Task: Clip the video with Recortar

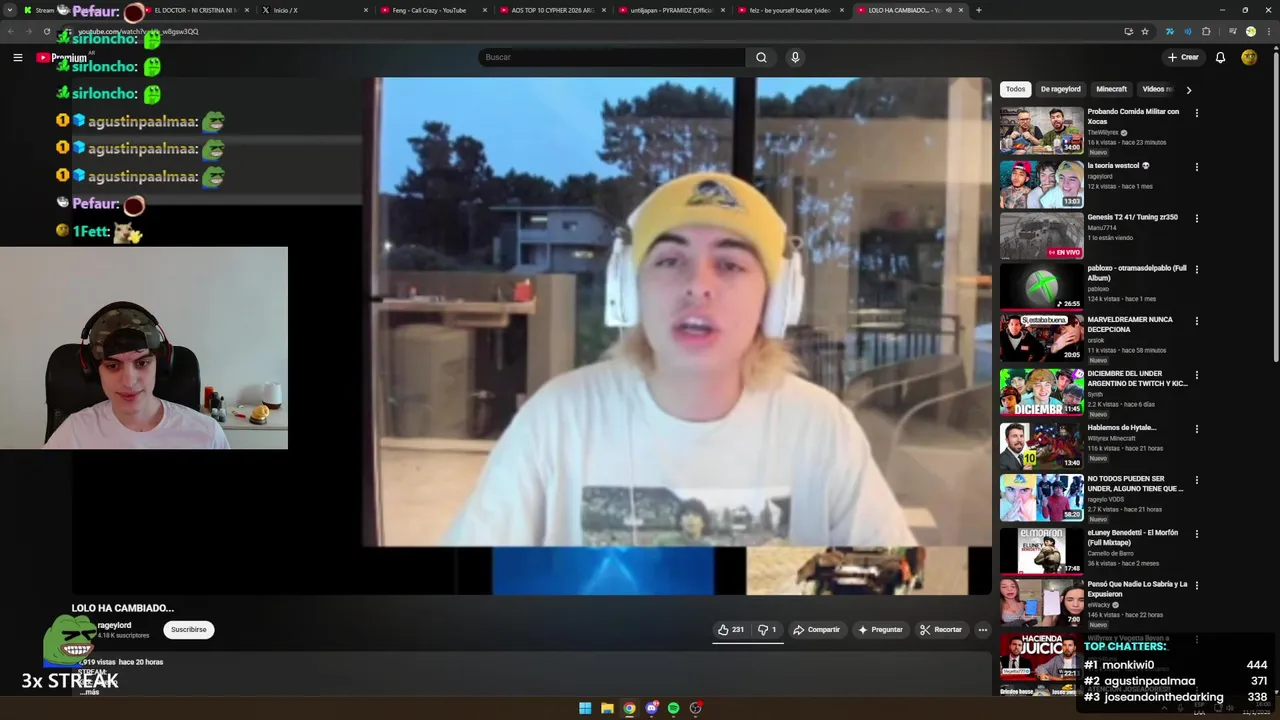Action: (941, 630)
